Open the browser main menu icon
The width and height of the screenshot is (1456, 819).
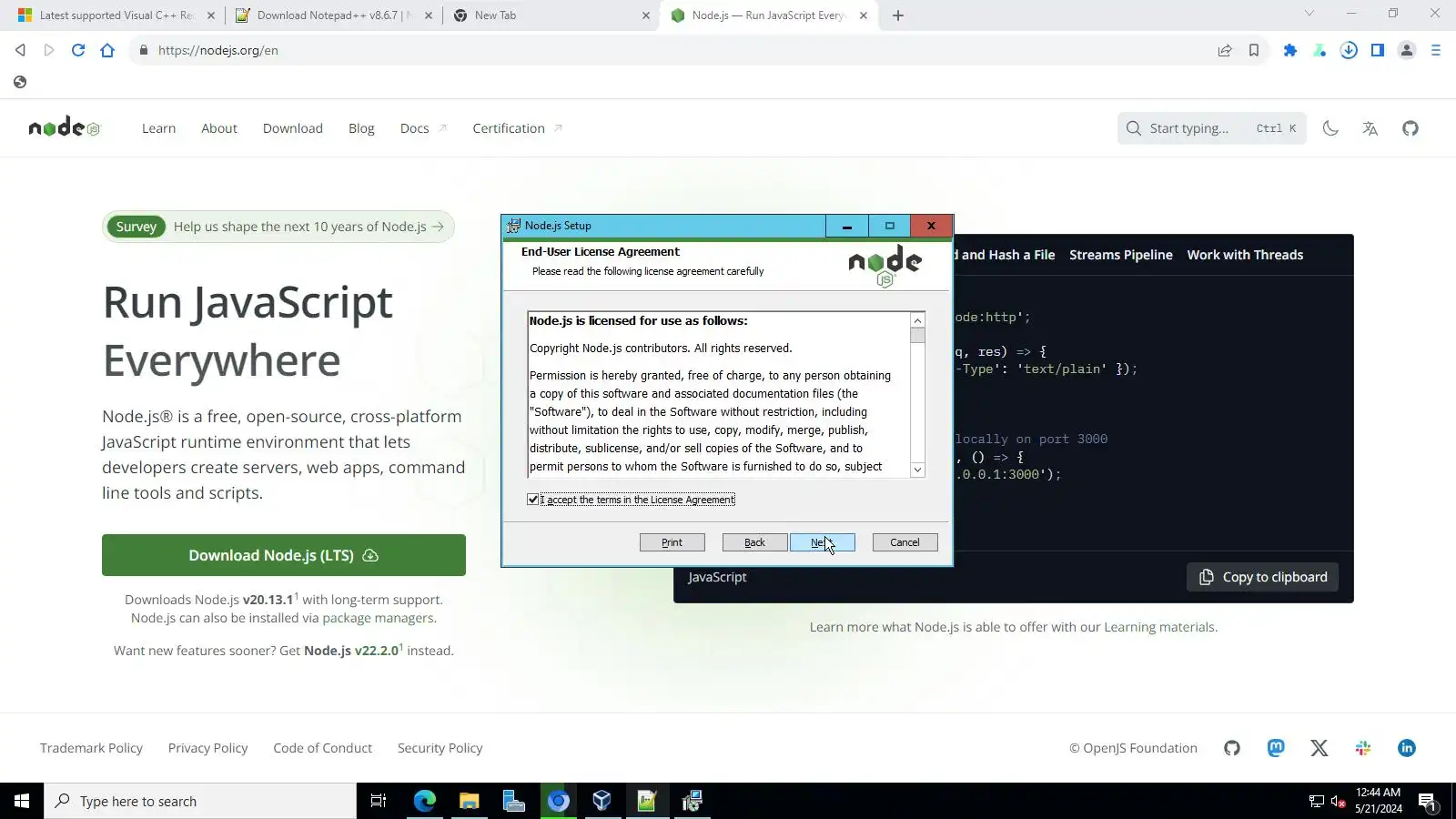click(1436, 50)
